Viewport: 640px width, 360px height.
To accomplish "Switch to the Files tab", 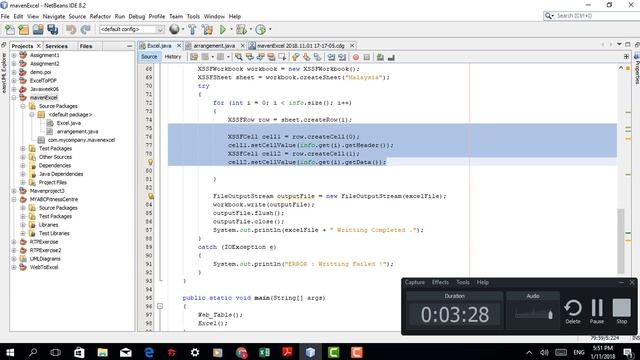I will coord(86,46).
